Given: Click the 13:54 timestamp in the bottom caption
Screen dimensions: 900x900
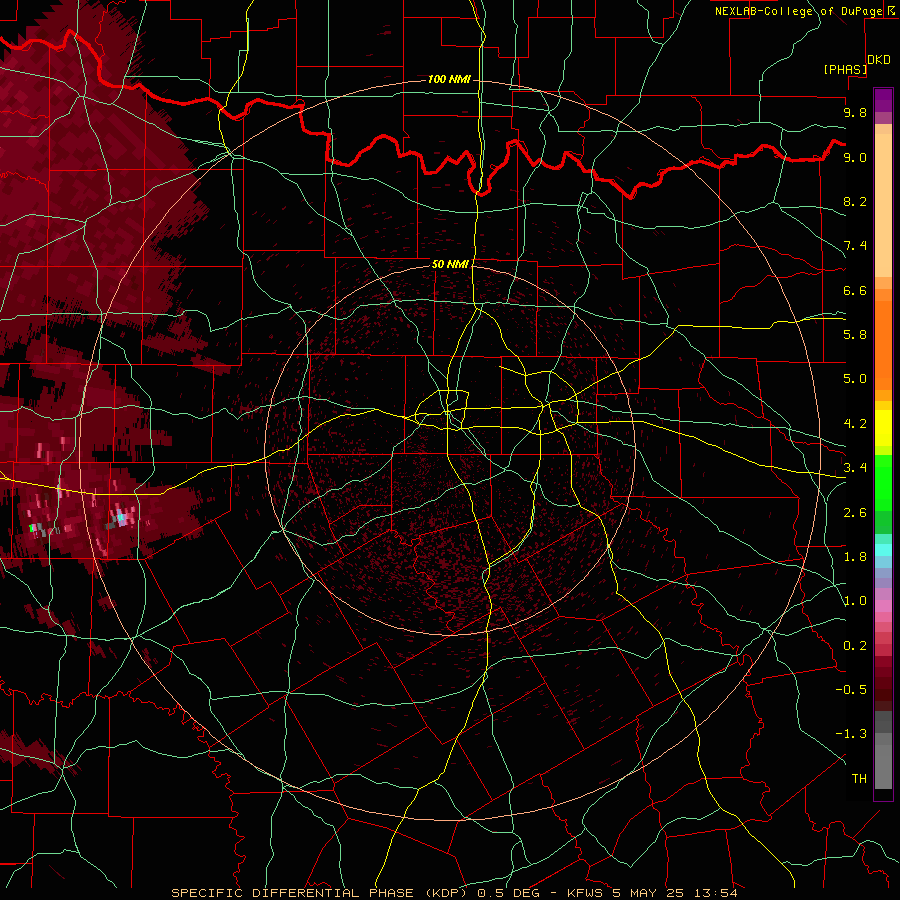Looking at the screenshot, I should [716, 893].
